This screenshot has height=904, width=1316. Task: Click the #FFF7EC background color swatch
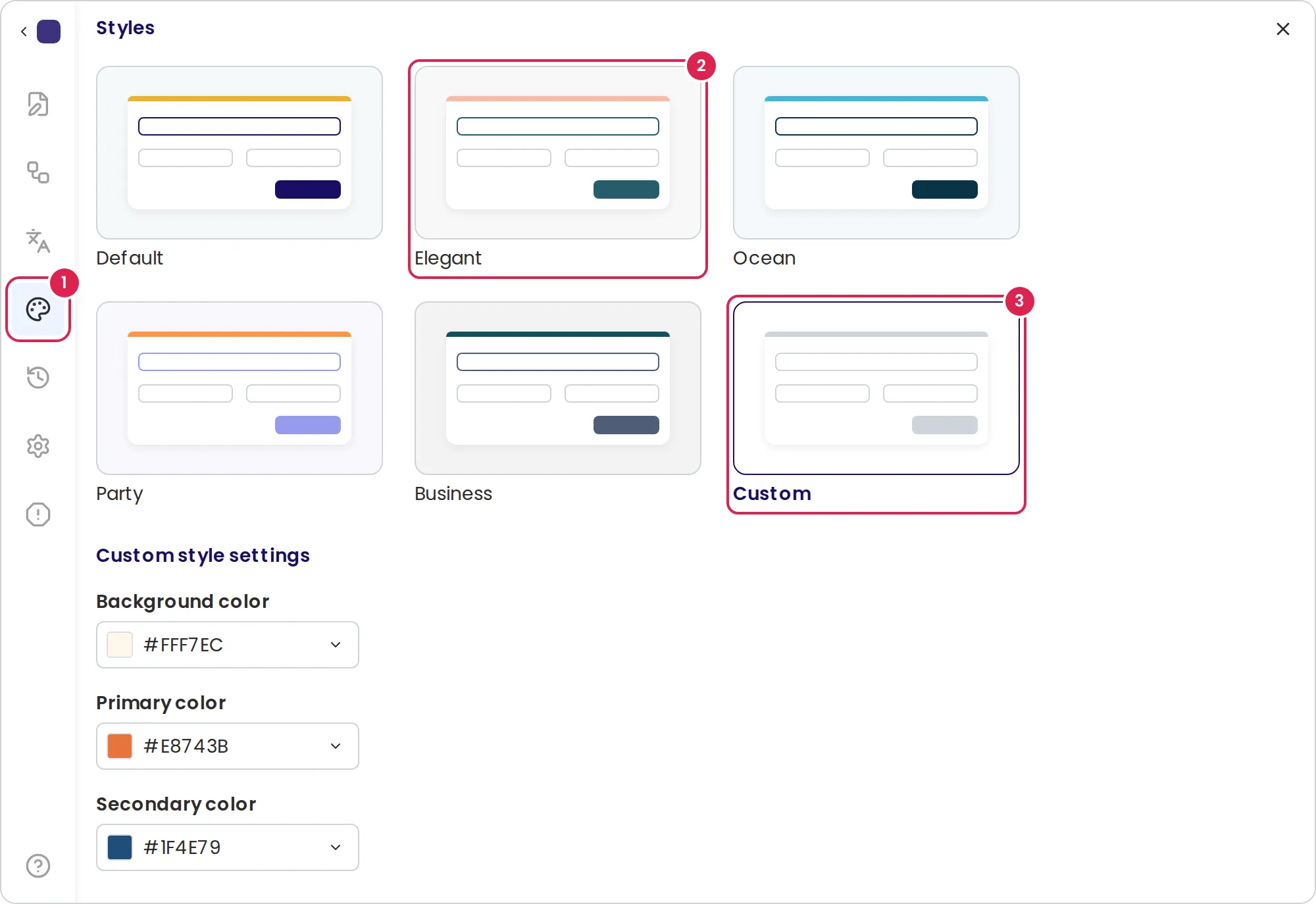pos(120,645)
